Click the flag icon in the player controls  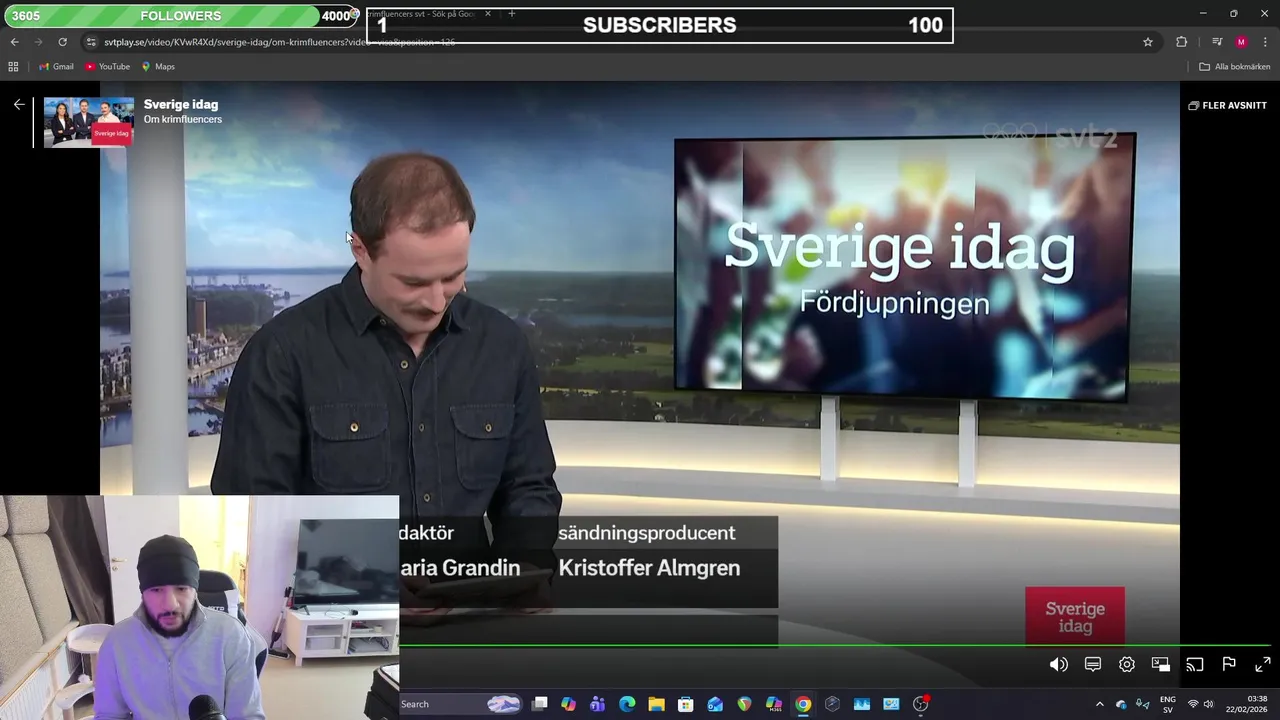[1229, 665]
